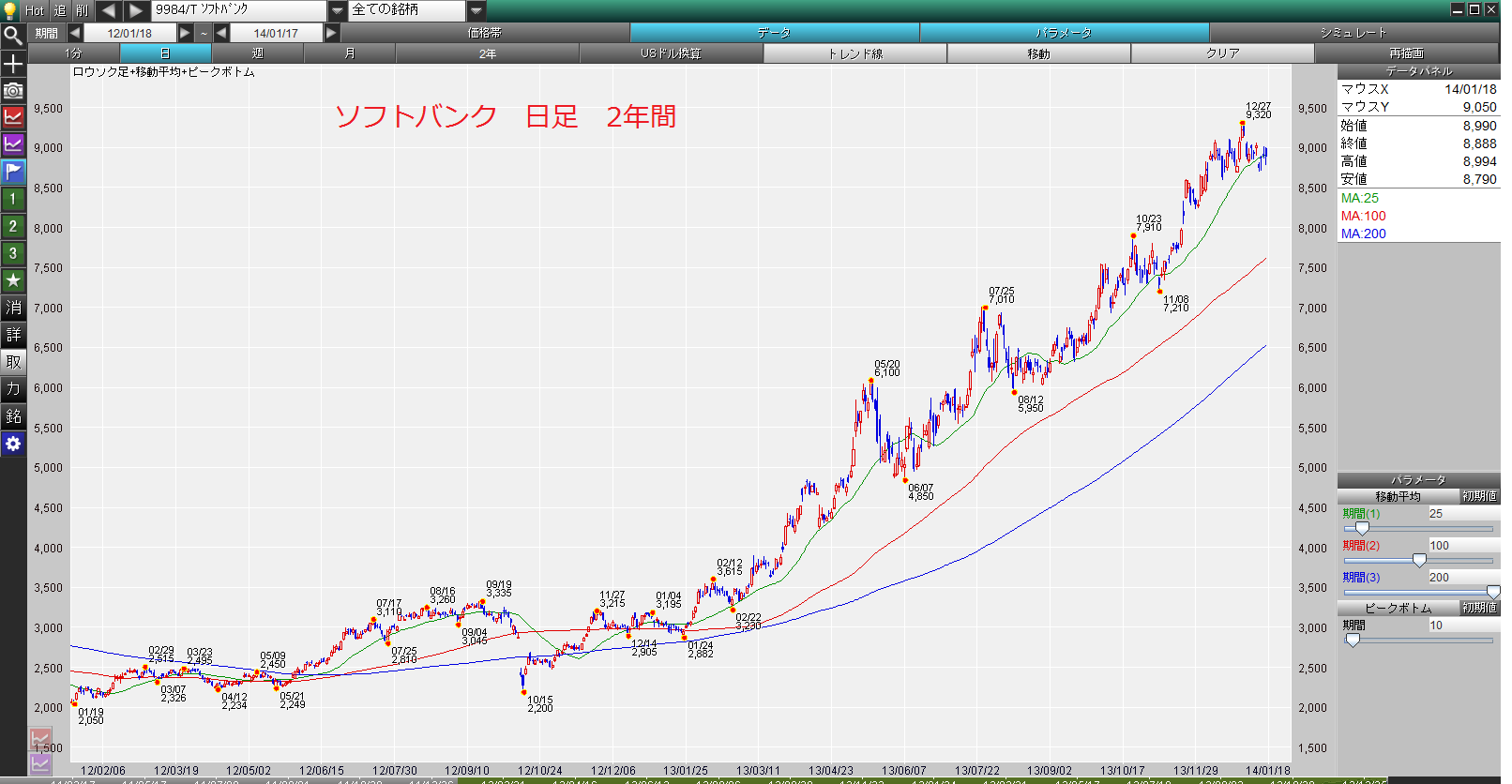Select the purple line chart icon
Image resolution: width=1512 pixels, height=784 pixels.
click(13, 144)
